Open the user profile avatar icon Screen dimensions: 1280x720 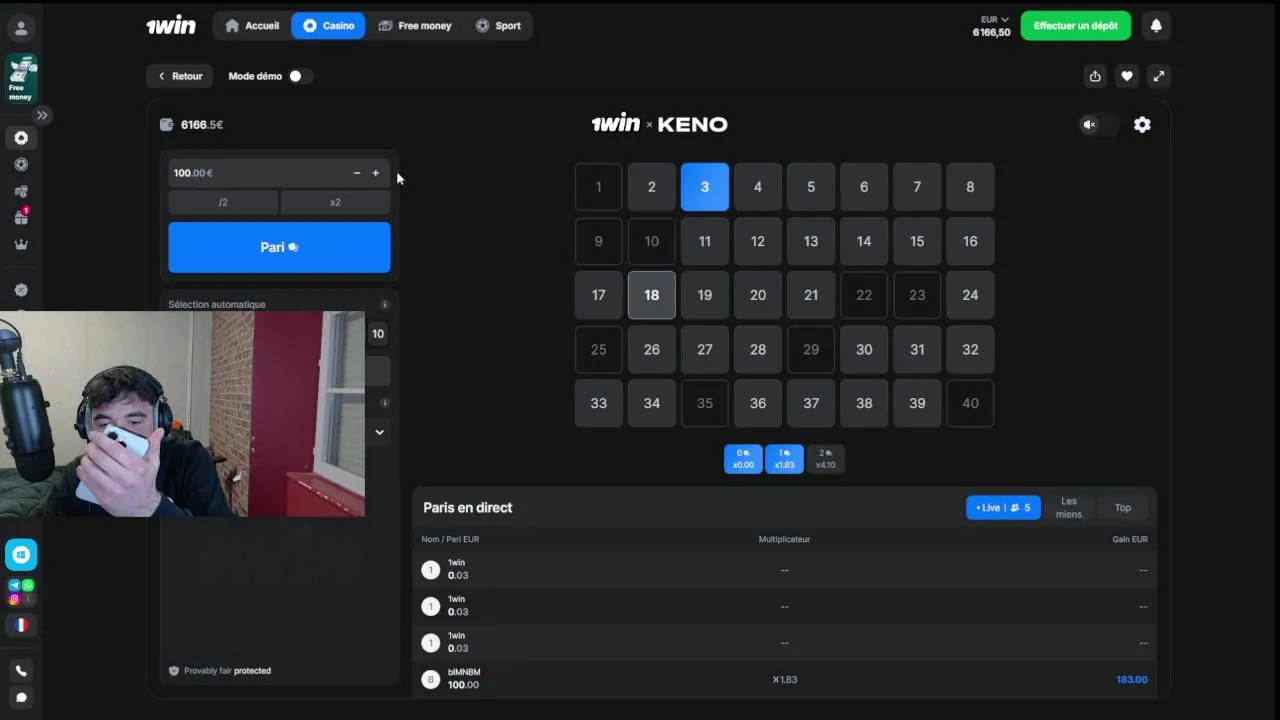point(21,28)
